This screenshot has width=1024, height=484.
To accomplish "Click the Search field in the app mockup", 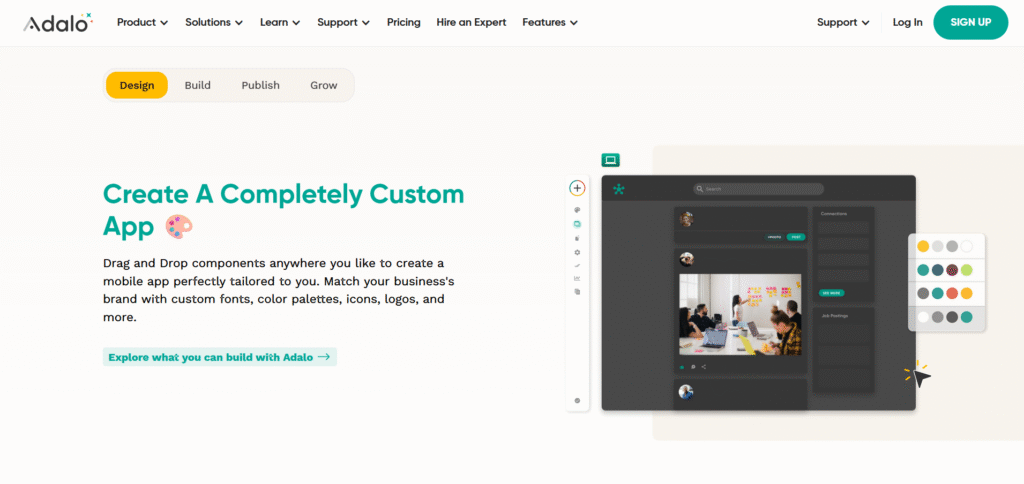I will [759, 189].
